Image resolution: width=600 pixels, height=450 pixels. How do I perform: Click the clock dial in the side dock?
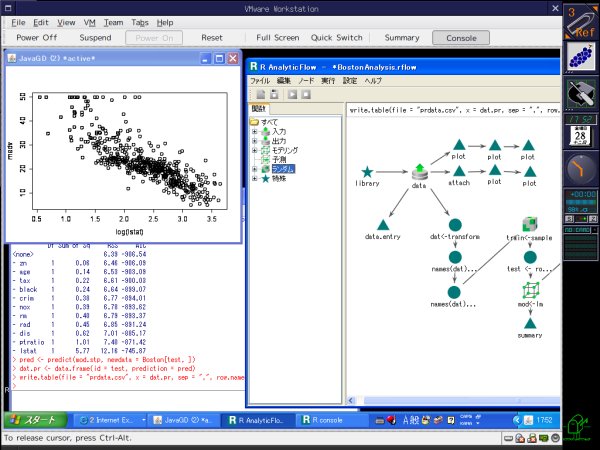(580, 169)
